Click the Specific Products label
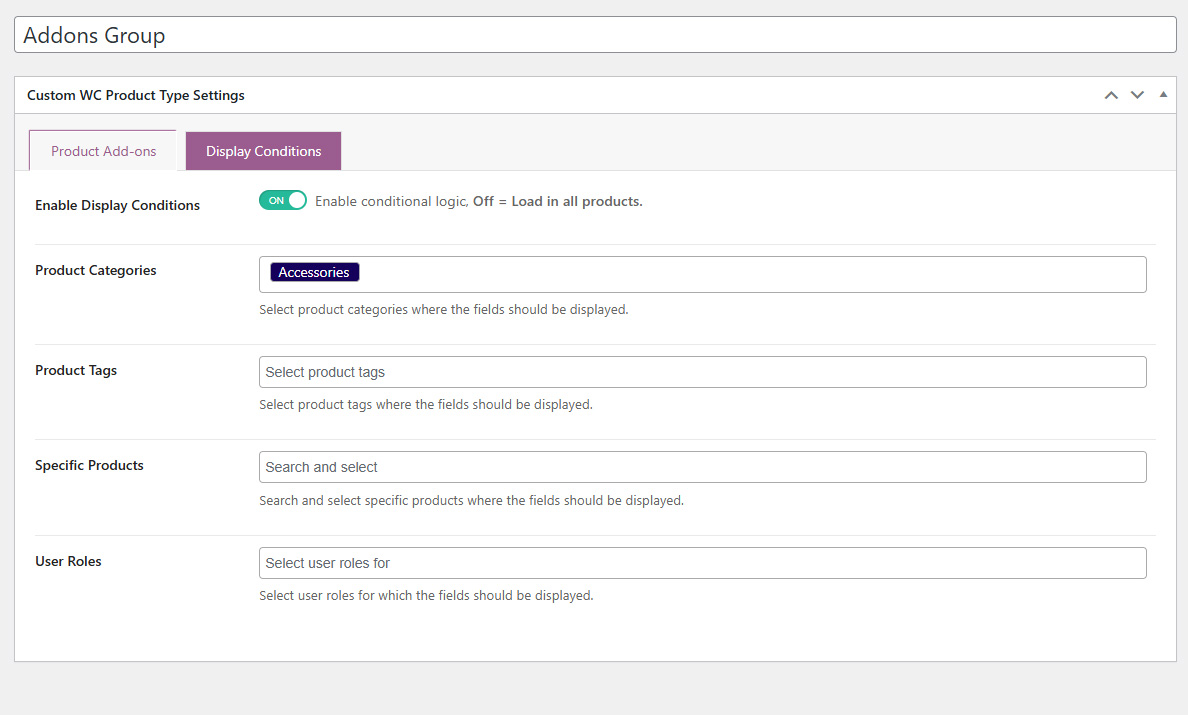 tap(89, 465)
